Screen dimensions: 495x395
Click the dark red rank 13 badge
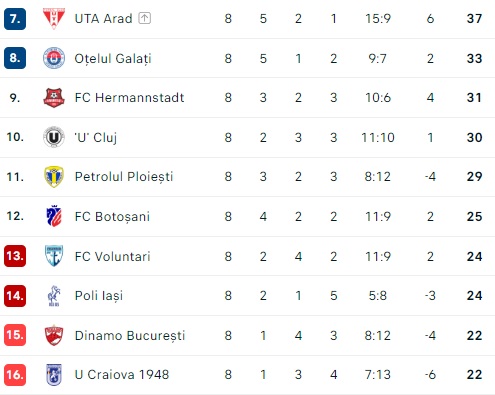tap(15, 256)
